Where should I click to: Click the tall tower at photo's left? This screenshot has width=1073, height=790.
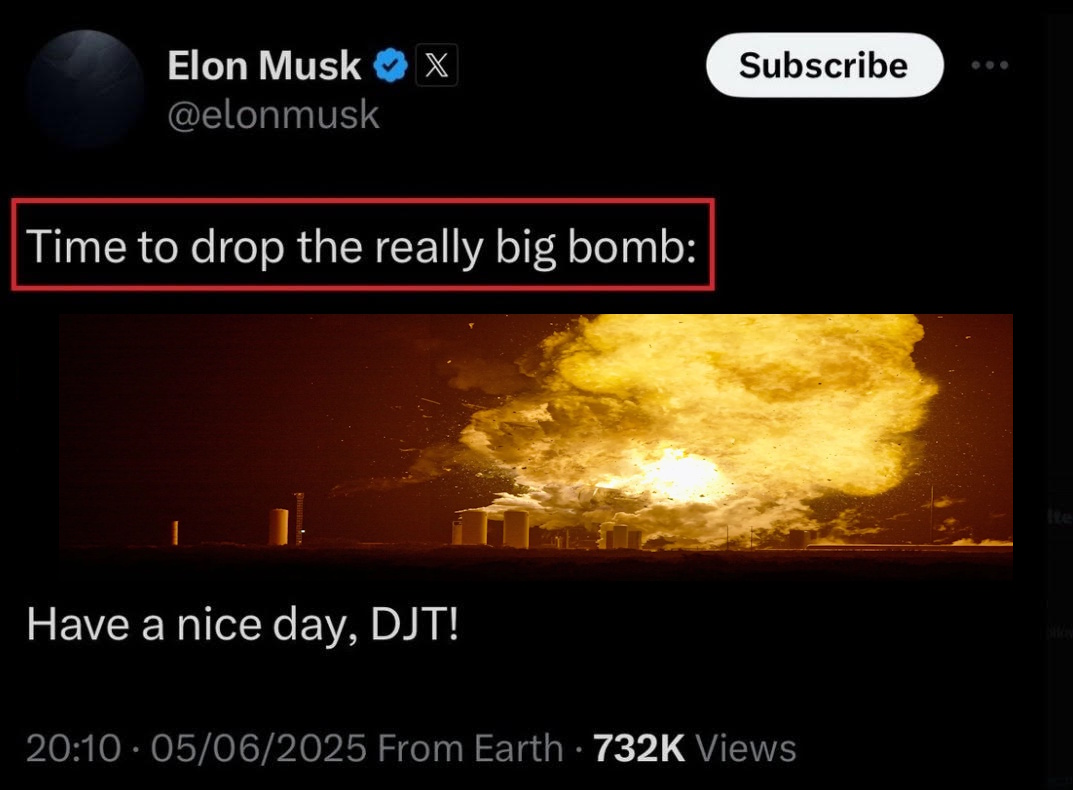pyautogui.click(x=299, y=518)
